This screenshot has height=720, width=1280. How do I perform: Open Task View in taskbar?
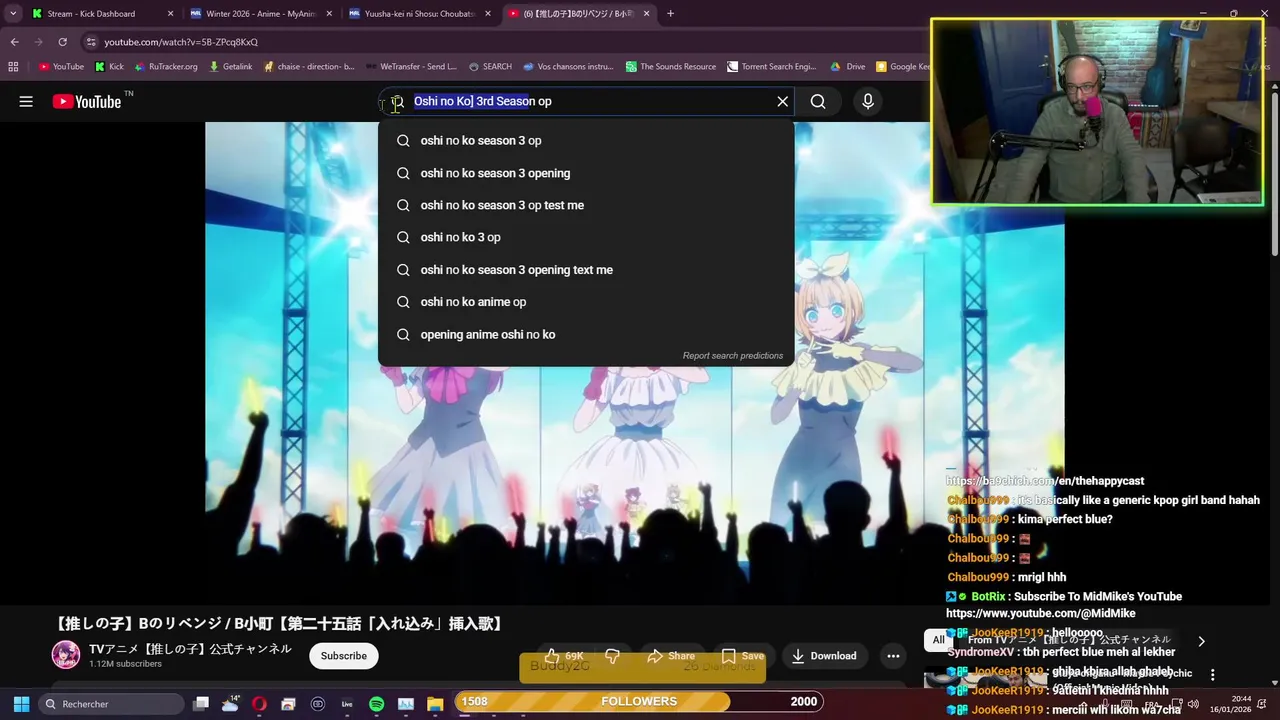(201, 704)
